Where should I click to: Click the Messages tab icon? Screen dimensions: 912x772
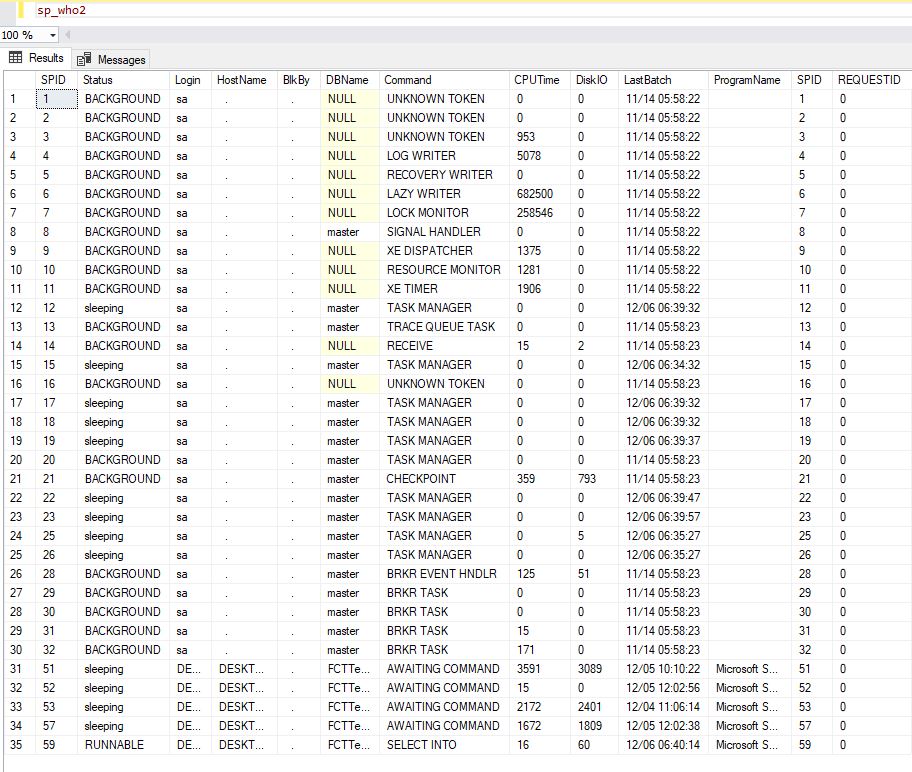tap(84, 59)
